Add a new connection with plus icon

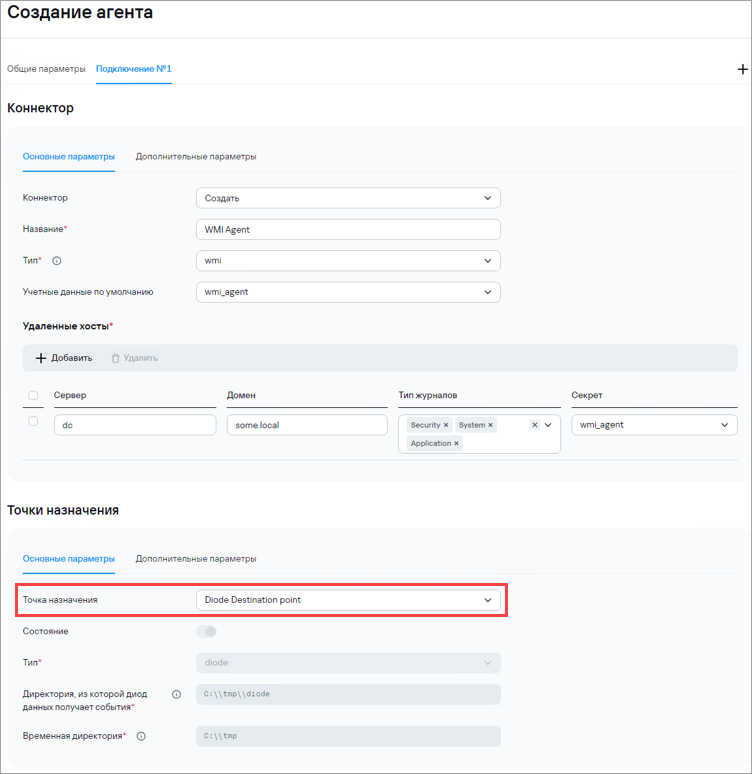coord(742,69)
